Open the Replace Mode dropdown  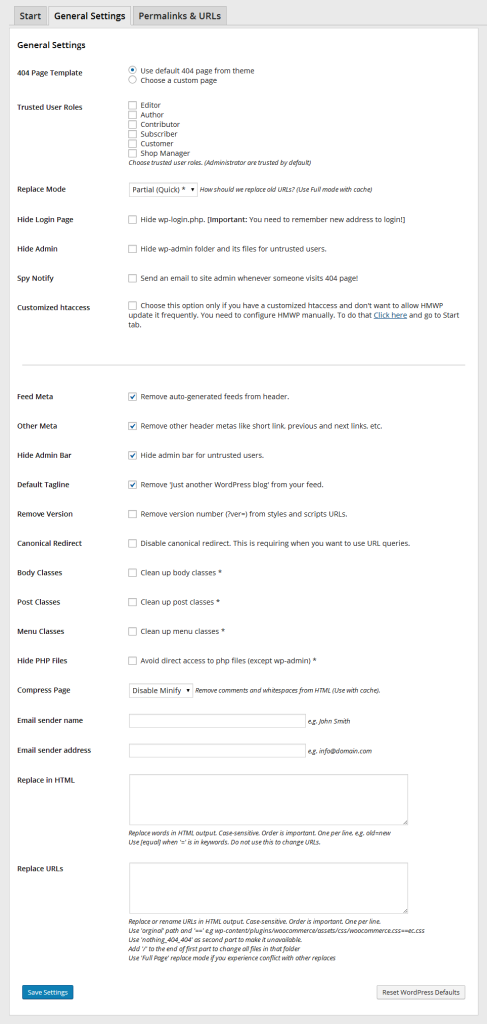point(163,189)
